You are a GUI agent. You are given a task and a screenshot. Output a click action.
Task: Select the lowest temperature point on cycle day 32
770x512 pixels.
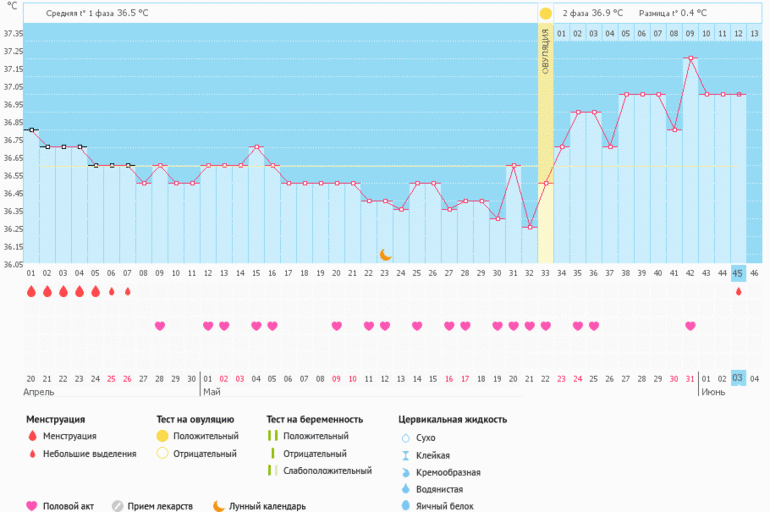530,227
